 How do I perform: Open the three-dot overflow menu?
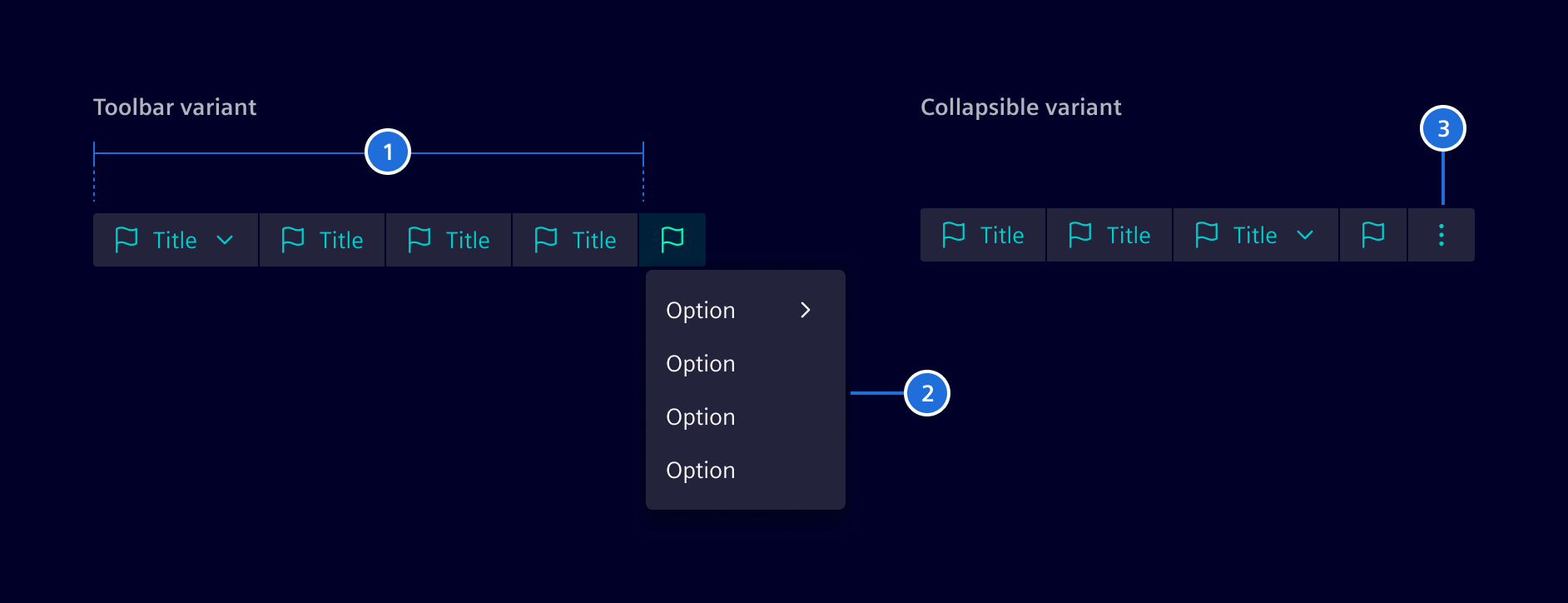1441,235
